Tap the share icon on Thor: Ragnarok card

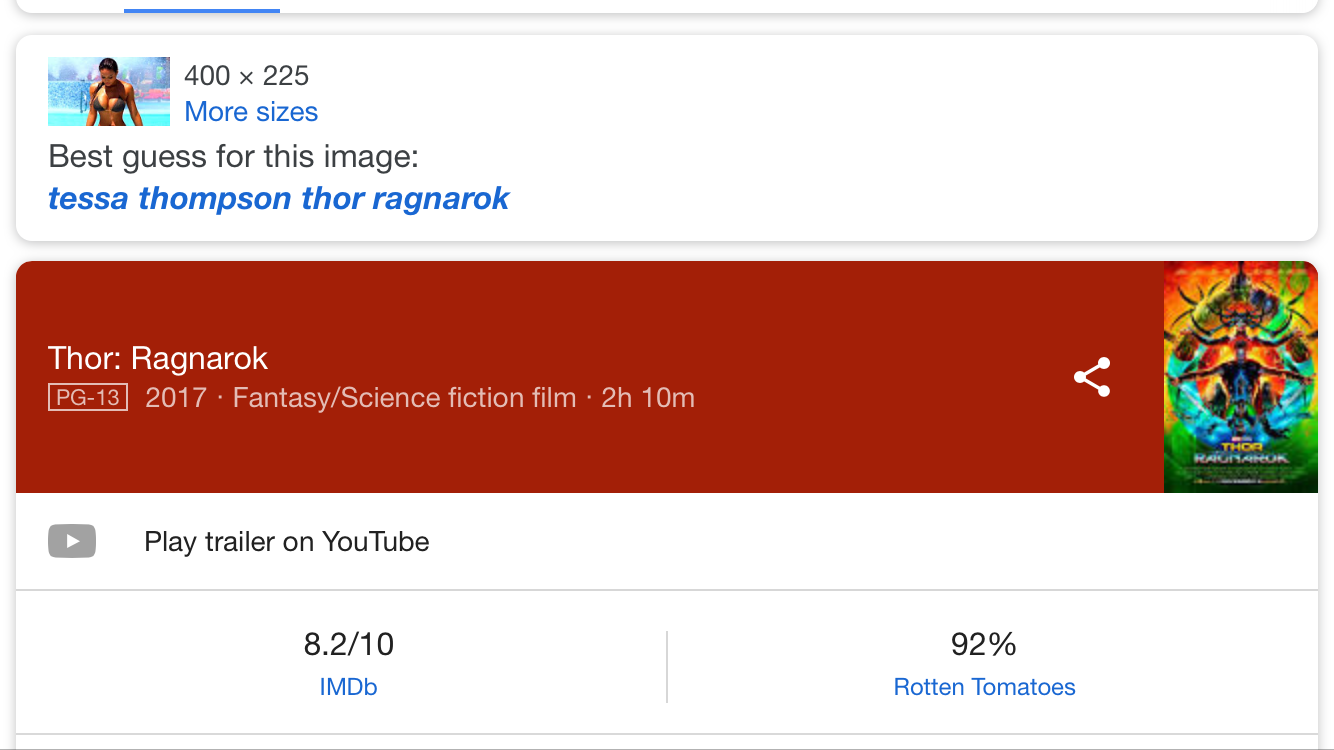1091,377
